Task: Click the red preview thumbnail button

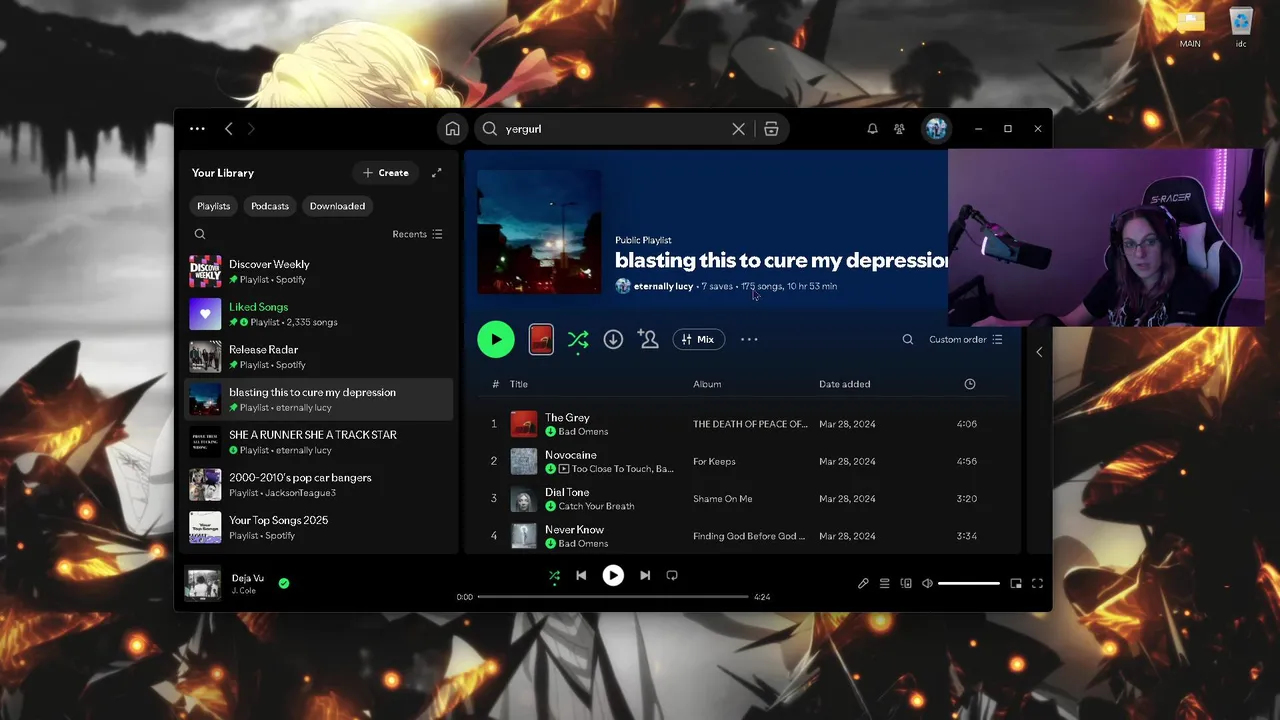Action: [x=541, y=339]
